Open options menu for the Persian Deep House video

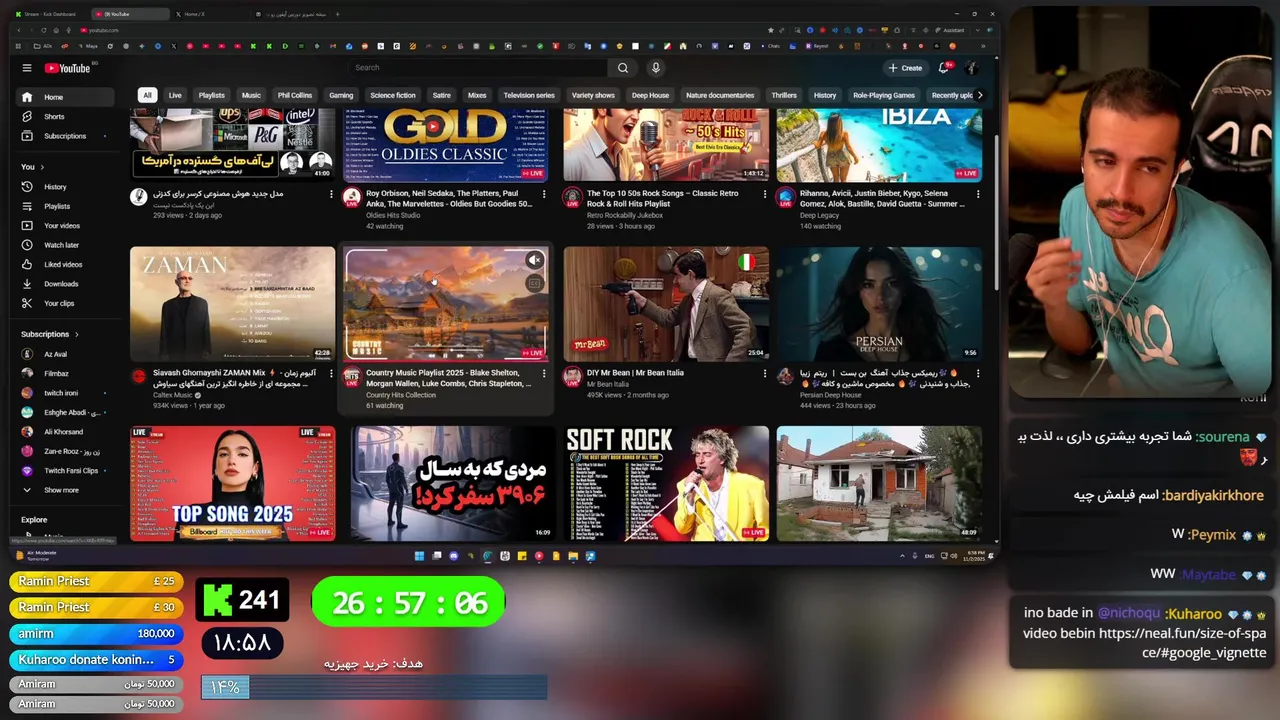tap(978, 374)
